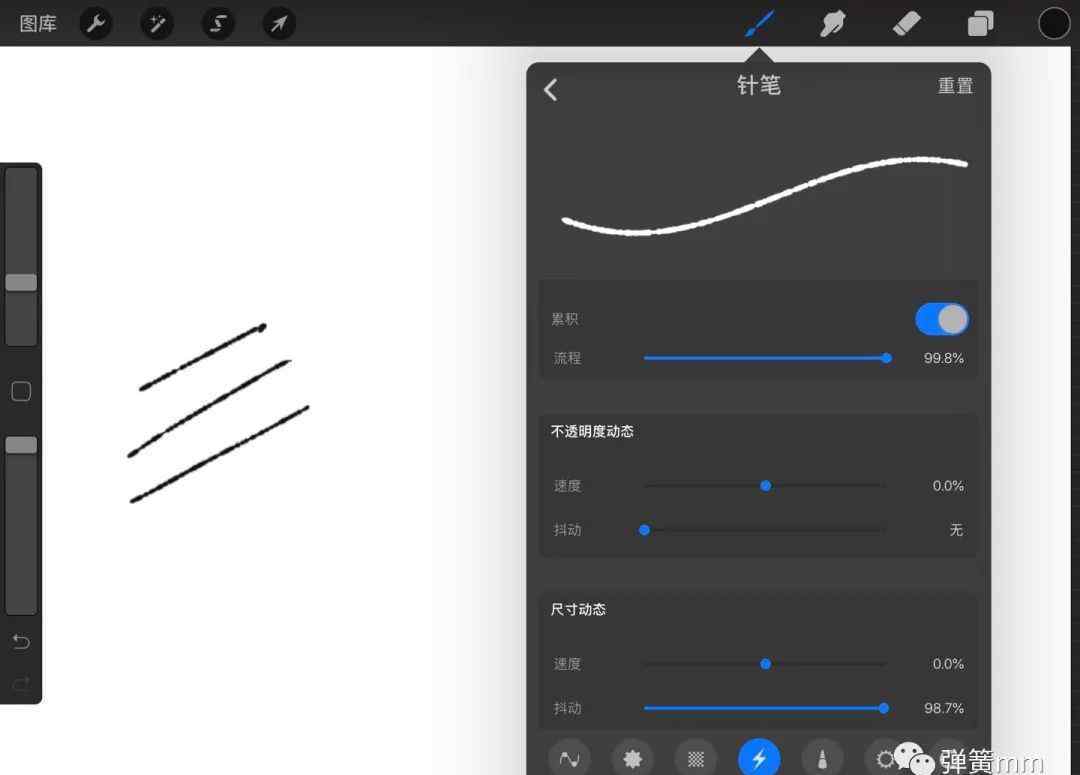The height and width of the screenshot is (775, 1080).
Task: Toggle the 累积 switch off
Action: [942, 319]
